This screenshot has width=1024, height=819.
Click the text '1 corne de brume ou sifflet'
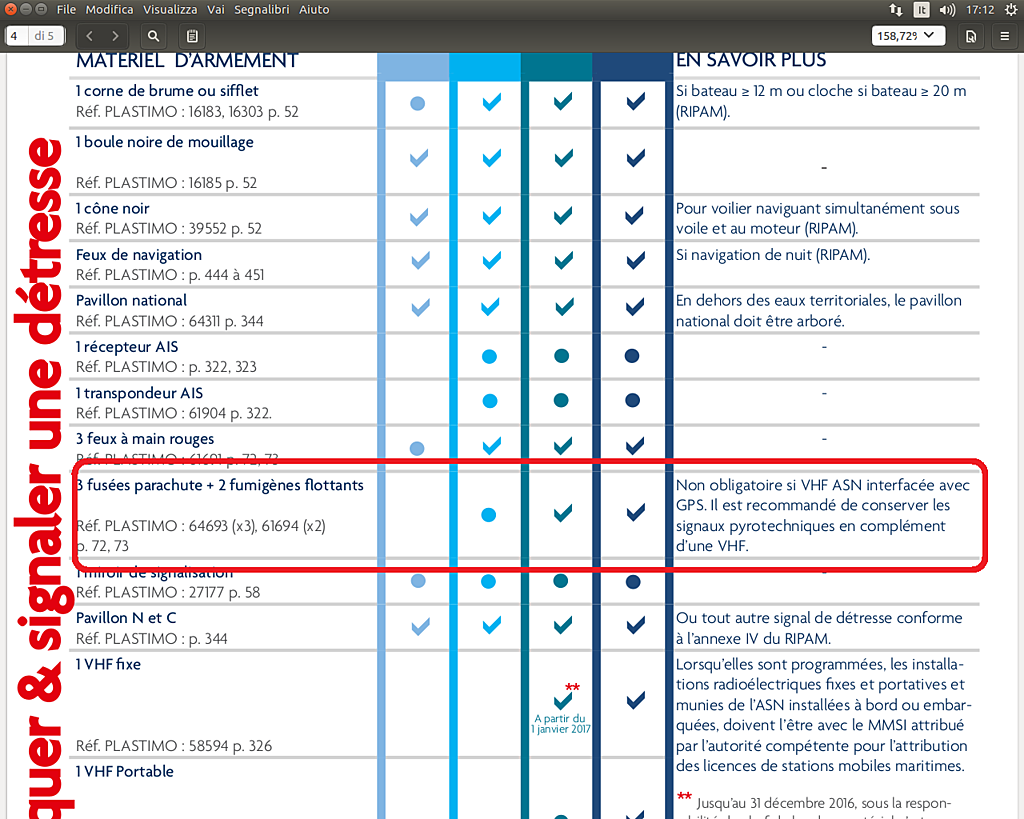coord(167,91)
